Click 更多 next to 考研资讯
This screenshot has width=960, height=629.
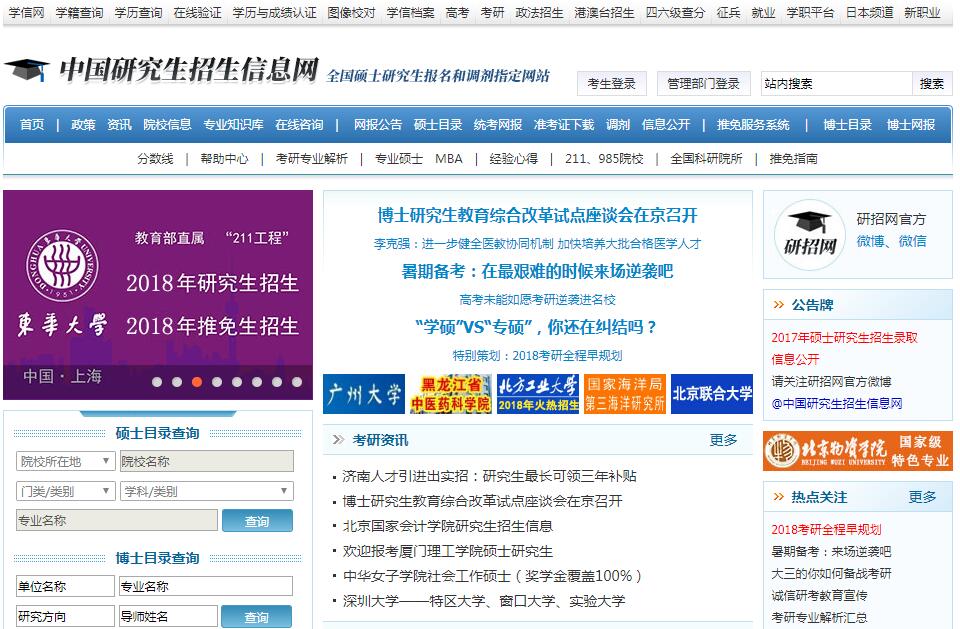[723, 440]
